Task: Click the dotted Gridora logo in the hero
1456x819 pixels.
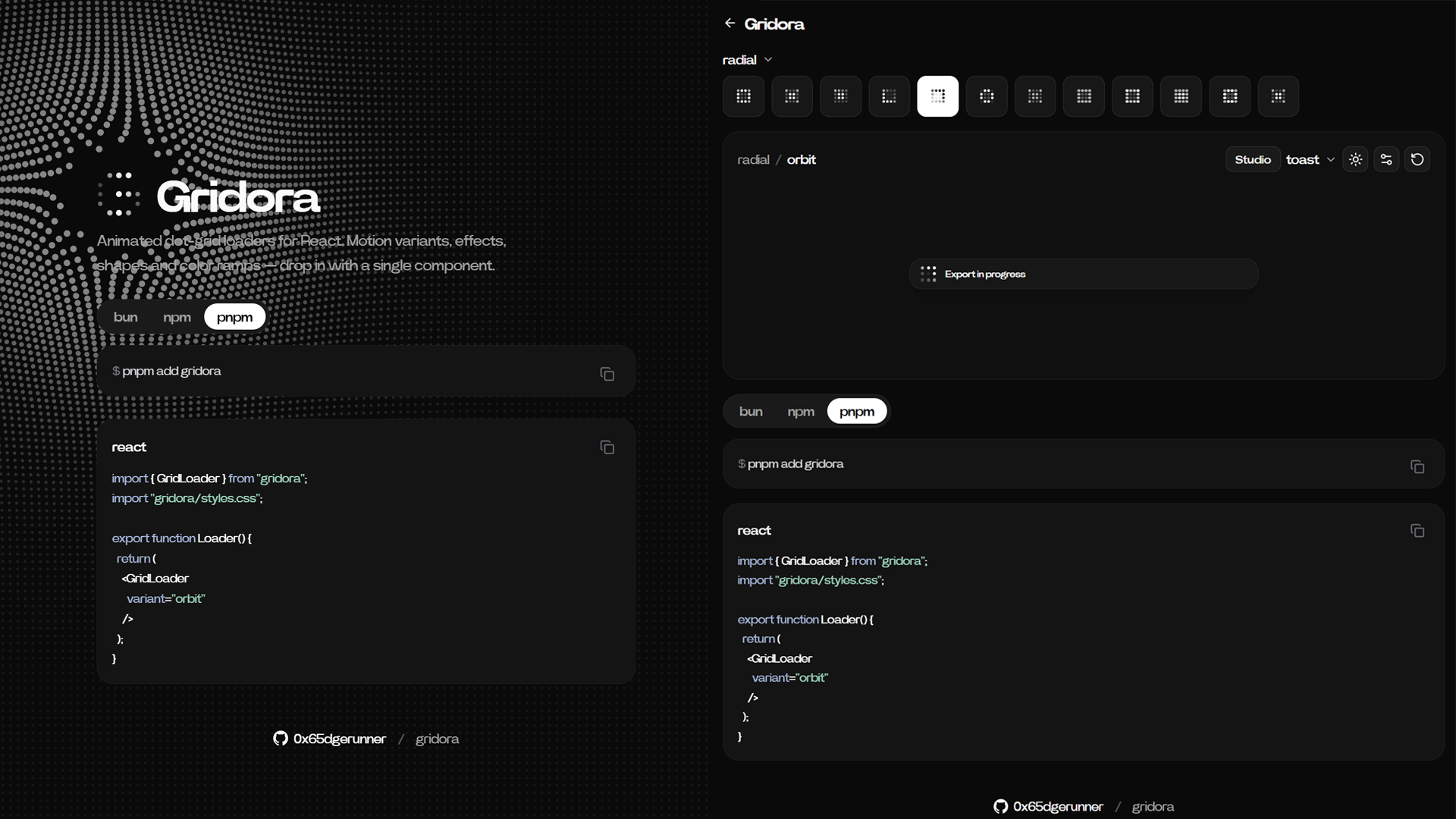Action: coord(119,194)
